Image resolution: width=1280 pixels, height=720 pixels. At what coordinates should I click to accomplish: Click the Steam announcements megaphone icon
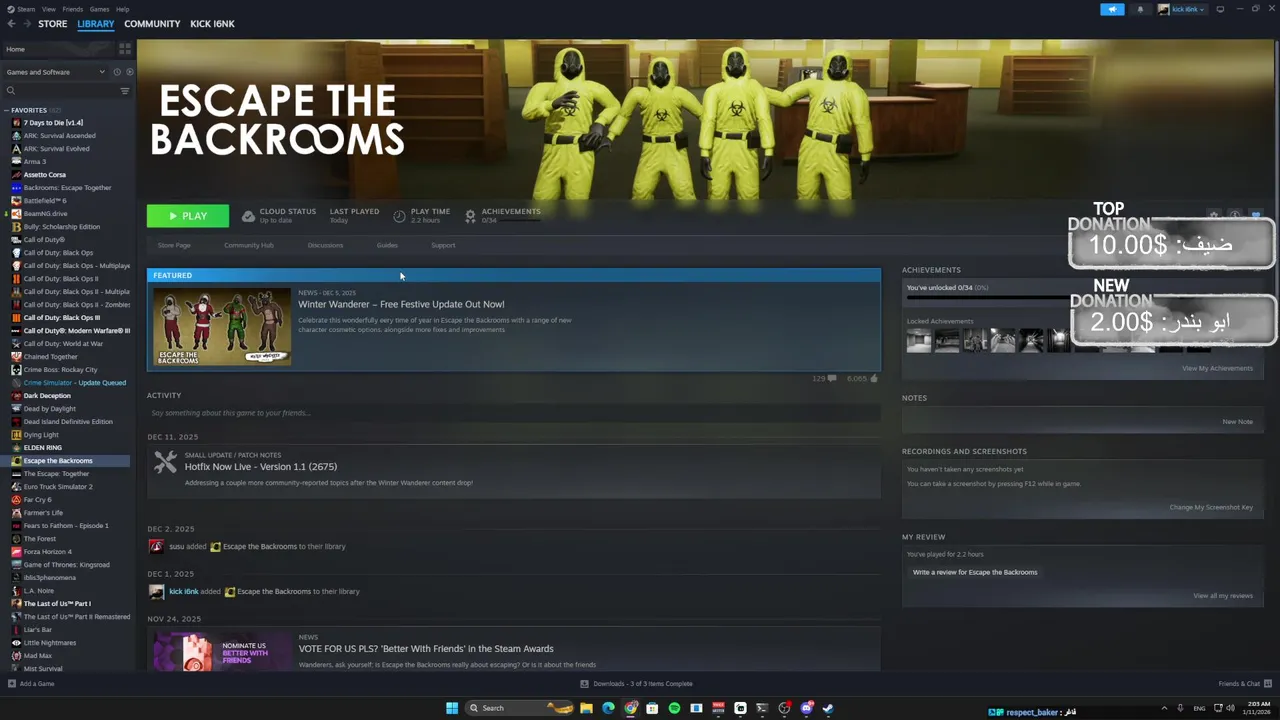point(1112,9)
